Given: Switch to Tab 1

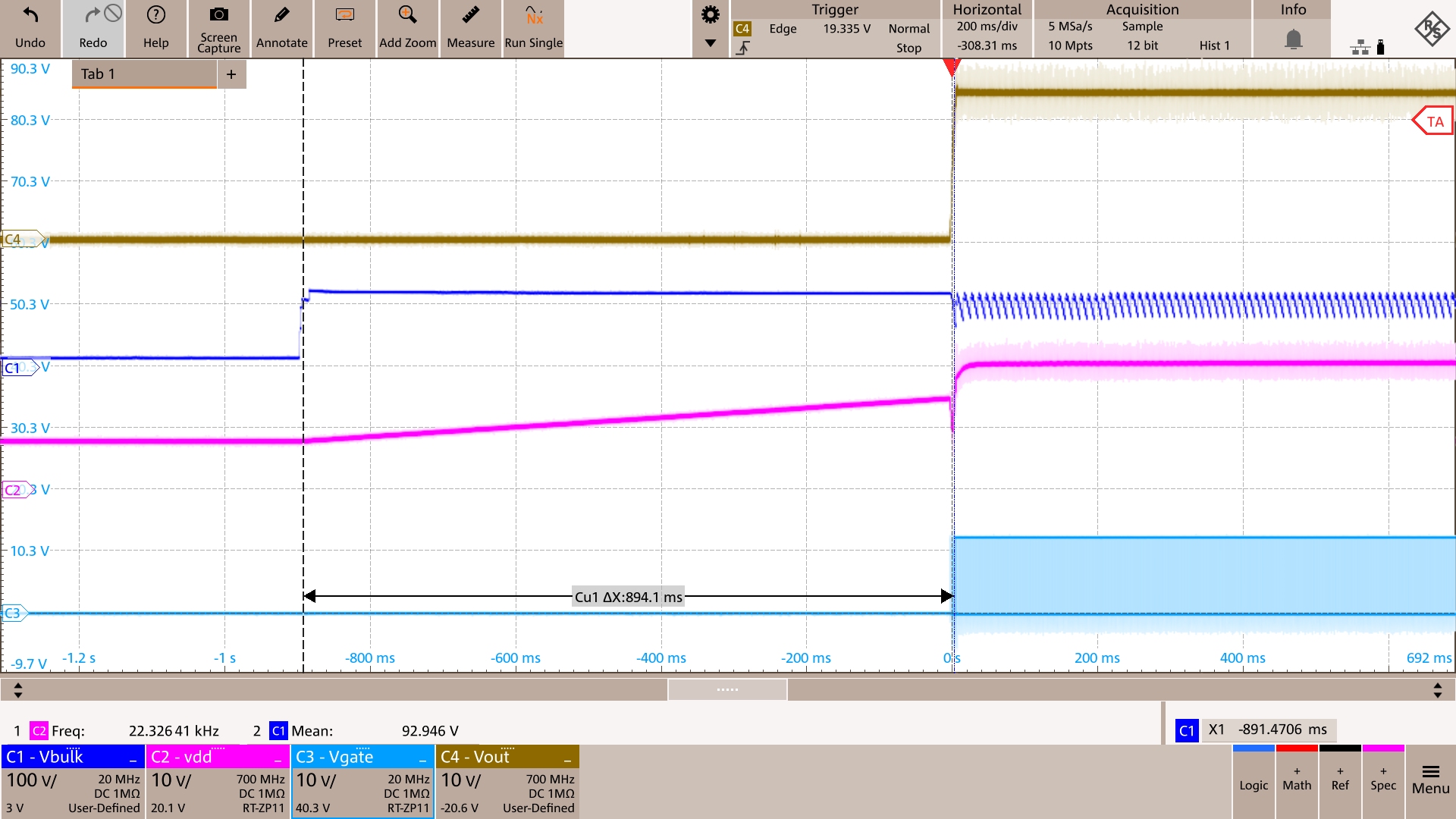Looking at the screenshot, I should click(143, 74).
